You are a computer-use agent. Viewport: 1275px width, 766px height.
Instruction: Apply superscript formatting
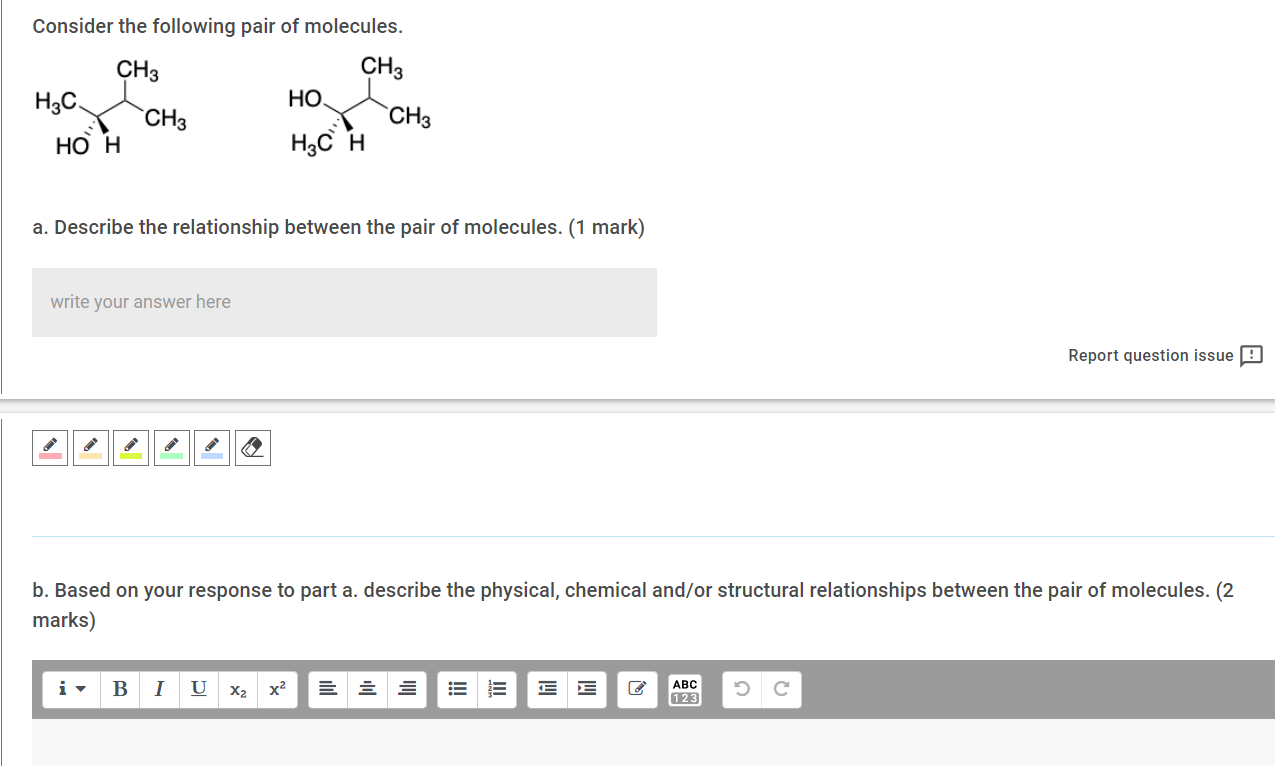(x=277, y=689)
